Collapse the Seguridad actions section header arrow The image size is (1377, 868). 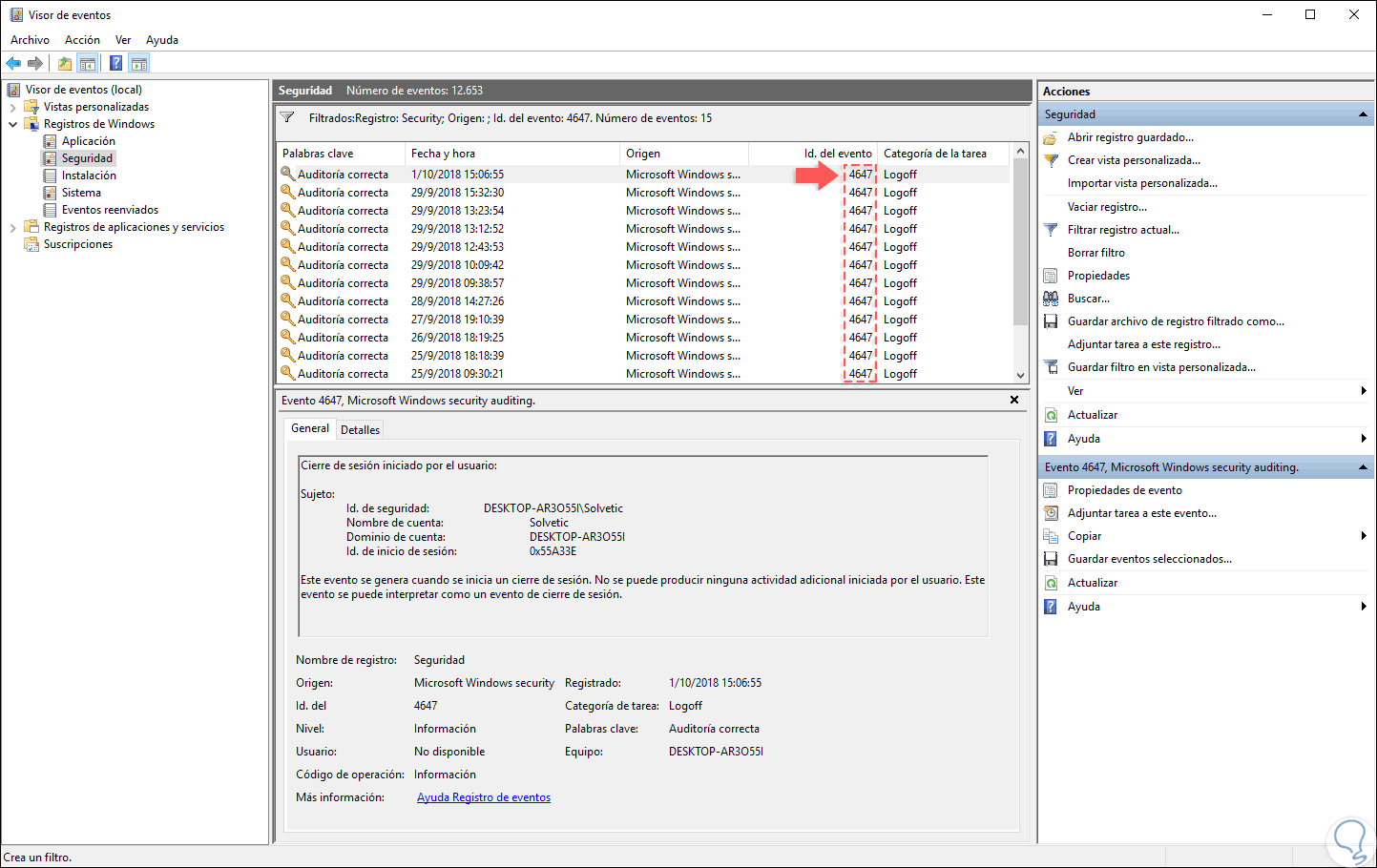click(1363, 114)
